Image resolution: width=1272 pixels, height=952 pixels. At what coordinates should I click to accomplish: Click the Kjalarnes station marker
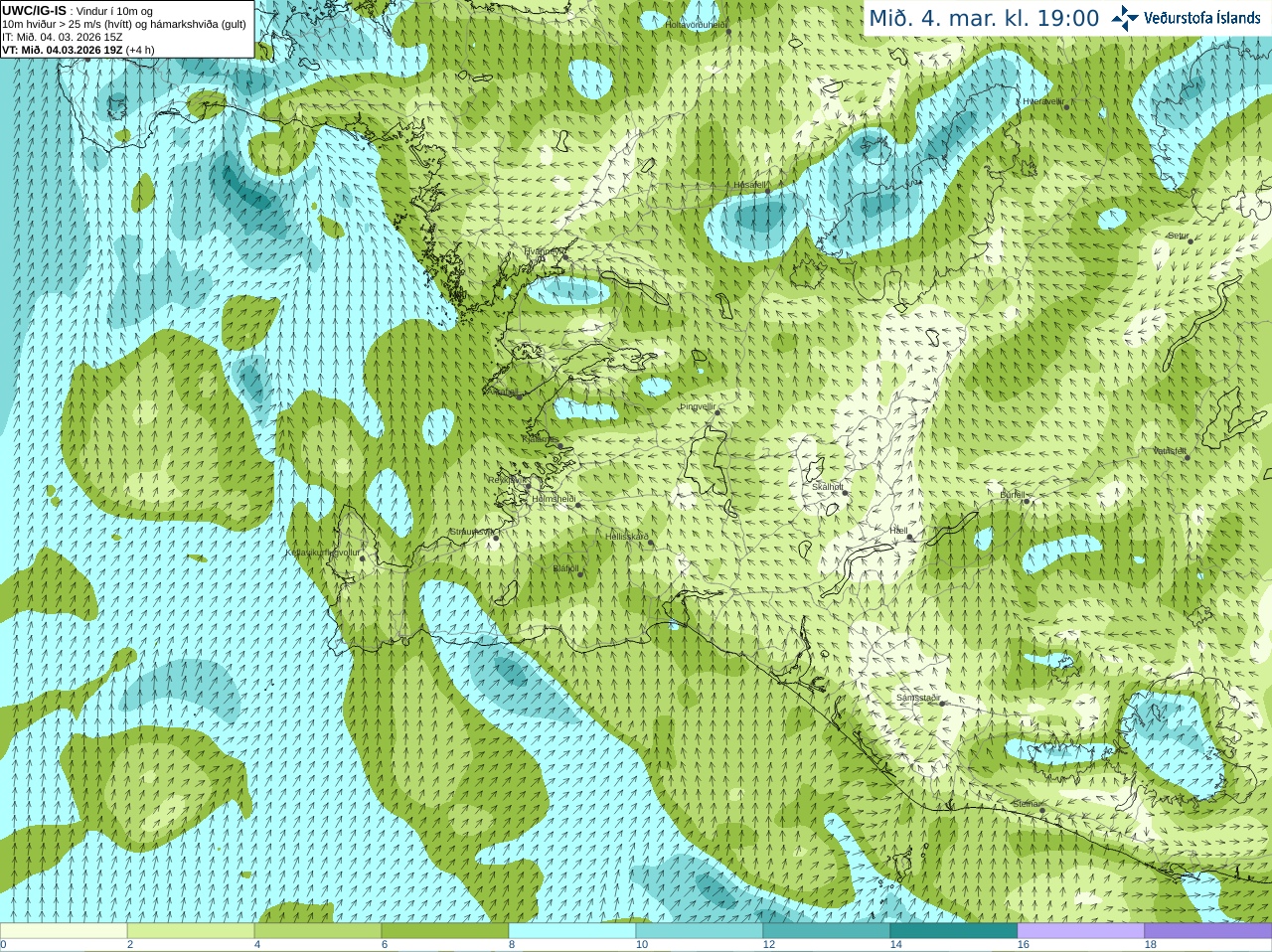[x=560, y=445]
